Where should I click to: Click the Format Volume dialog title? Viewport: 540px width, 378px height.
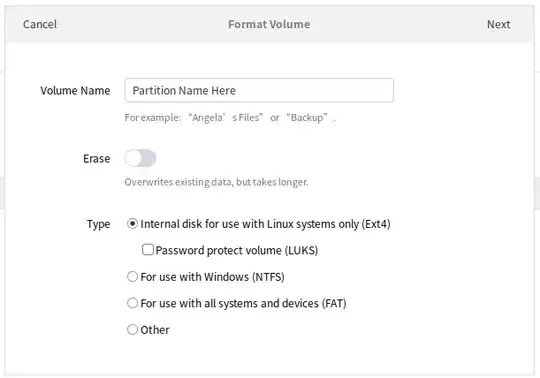[269, 24]
